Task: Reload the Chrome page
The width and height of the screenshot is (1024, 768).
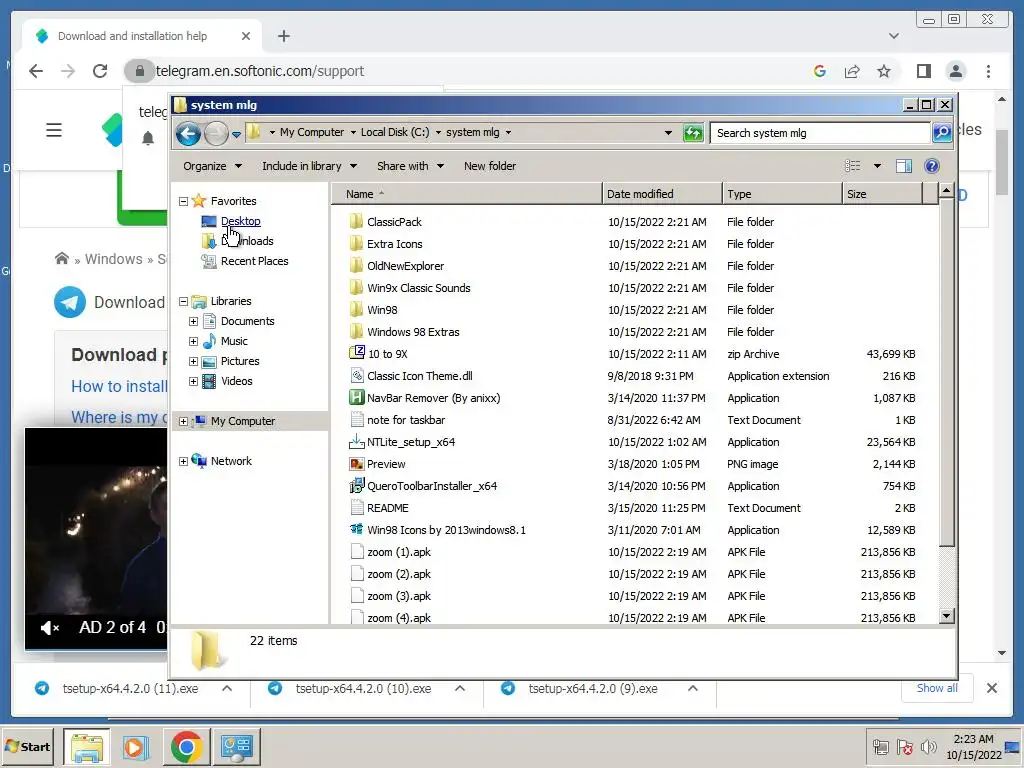Action: (x=100, y=71)
